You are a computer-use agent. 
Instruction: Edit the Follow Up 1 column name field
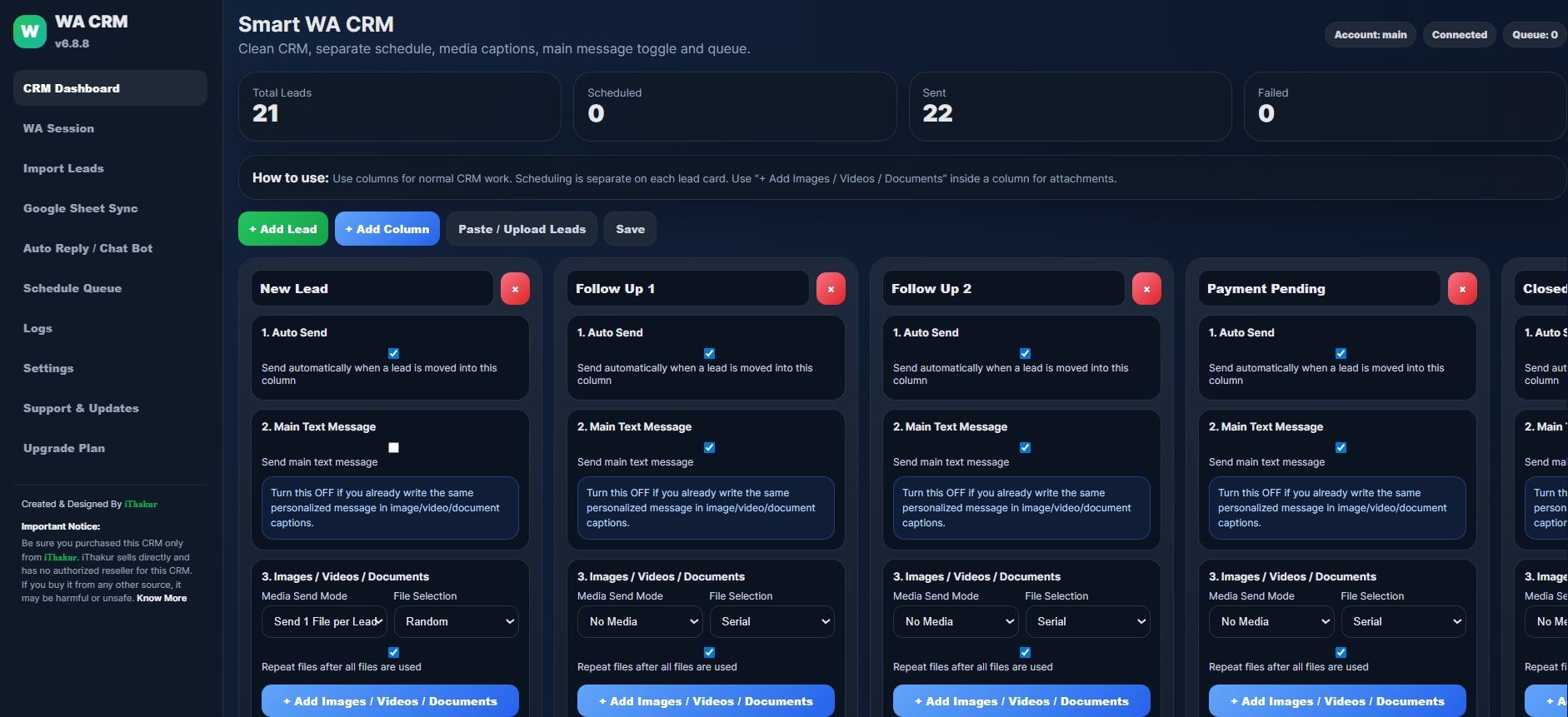[688, 289]
